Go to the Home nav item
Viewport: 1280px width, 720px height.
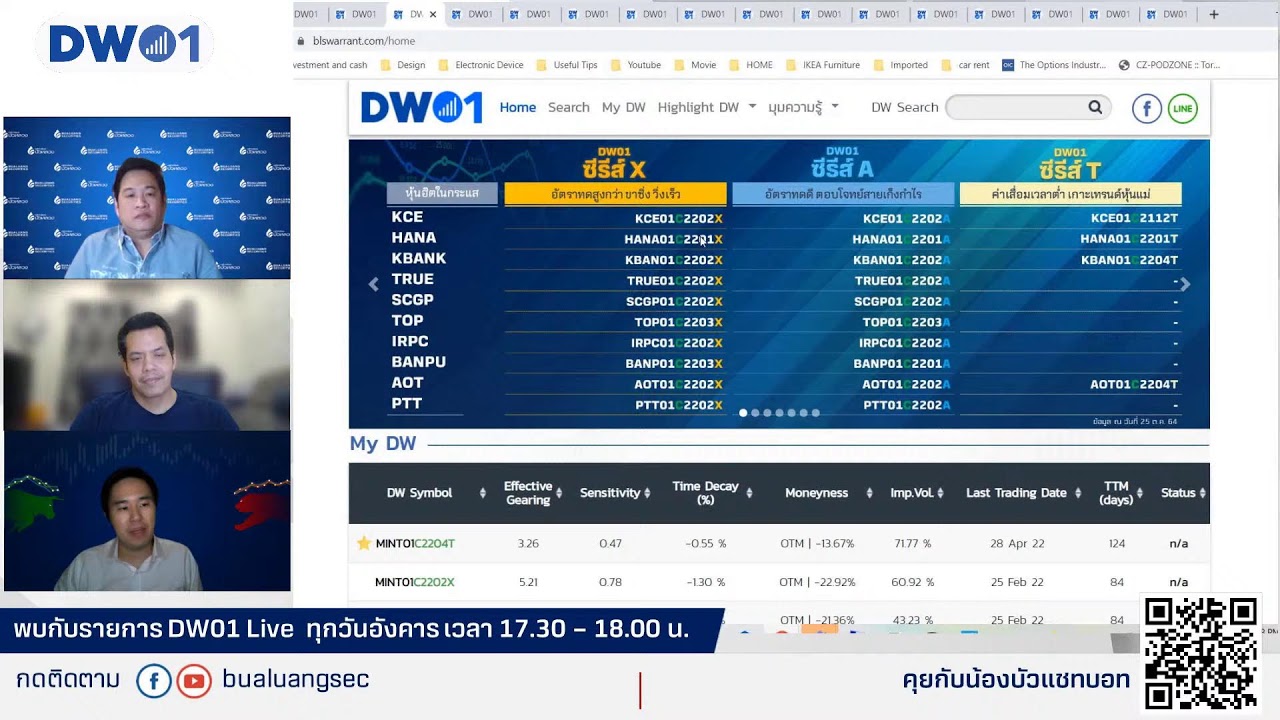pyautogui.click(x=518, y=107)
